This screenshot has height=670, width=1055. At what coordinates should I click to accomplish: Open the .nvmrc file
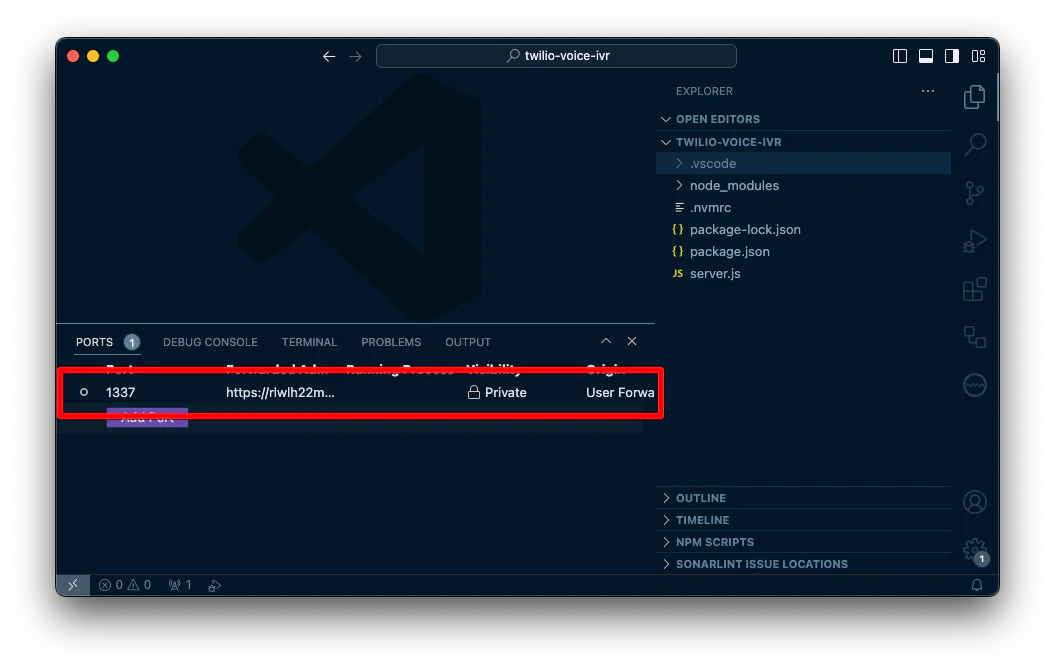coord(803,208)
